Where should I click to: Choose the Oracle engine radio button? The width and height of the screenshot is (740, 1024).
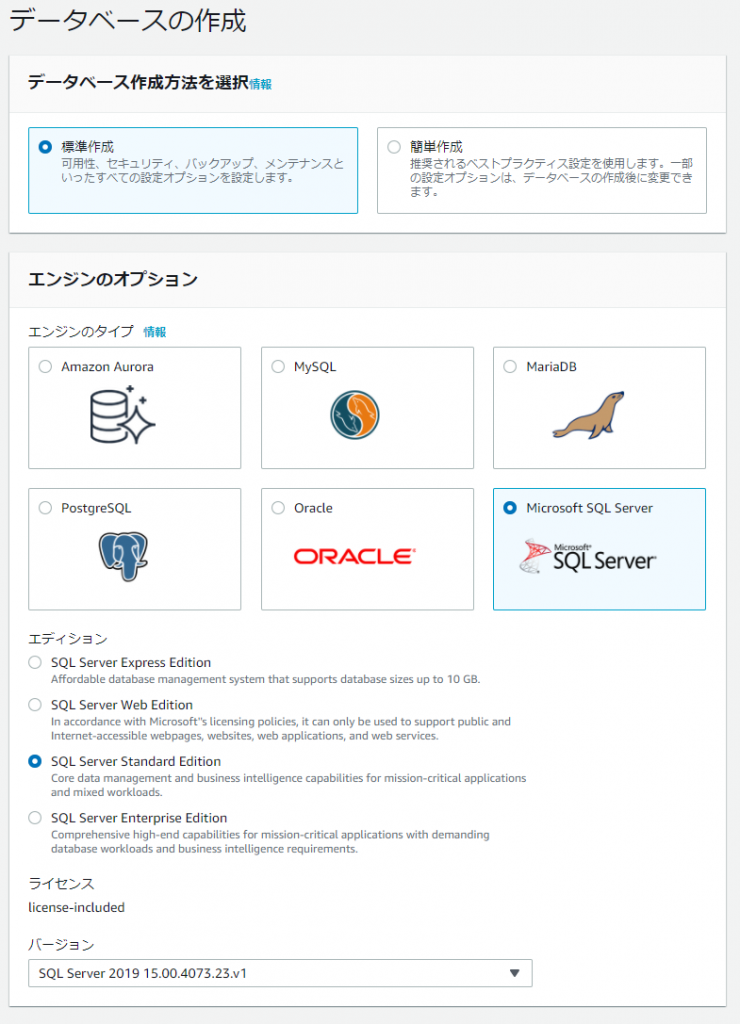tap(278, 507)
